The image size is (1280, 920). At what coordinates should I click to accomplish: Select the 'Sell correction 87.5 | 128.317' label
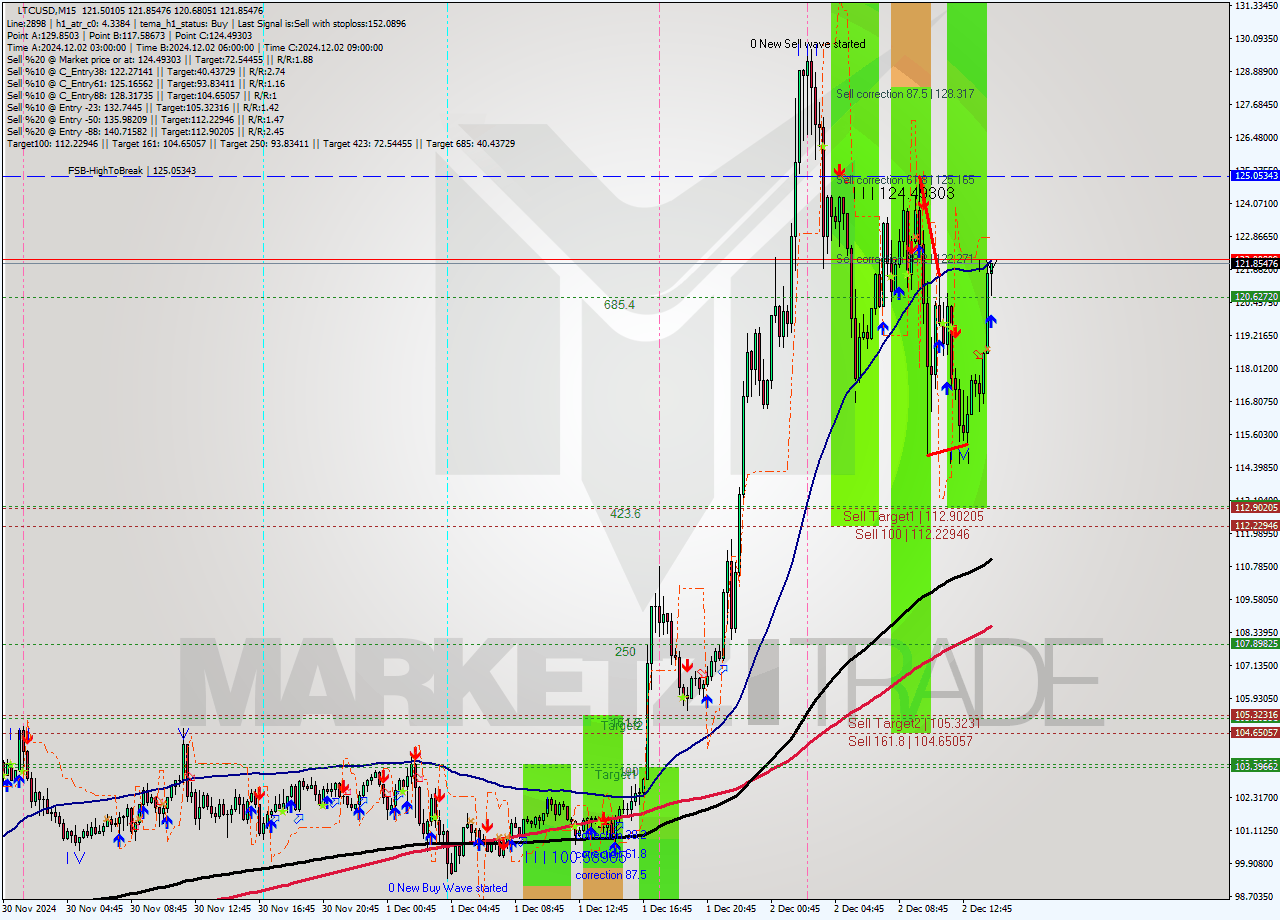point(905,93)
